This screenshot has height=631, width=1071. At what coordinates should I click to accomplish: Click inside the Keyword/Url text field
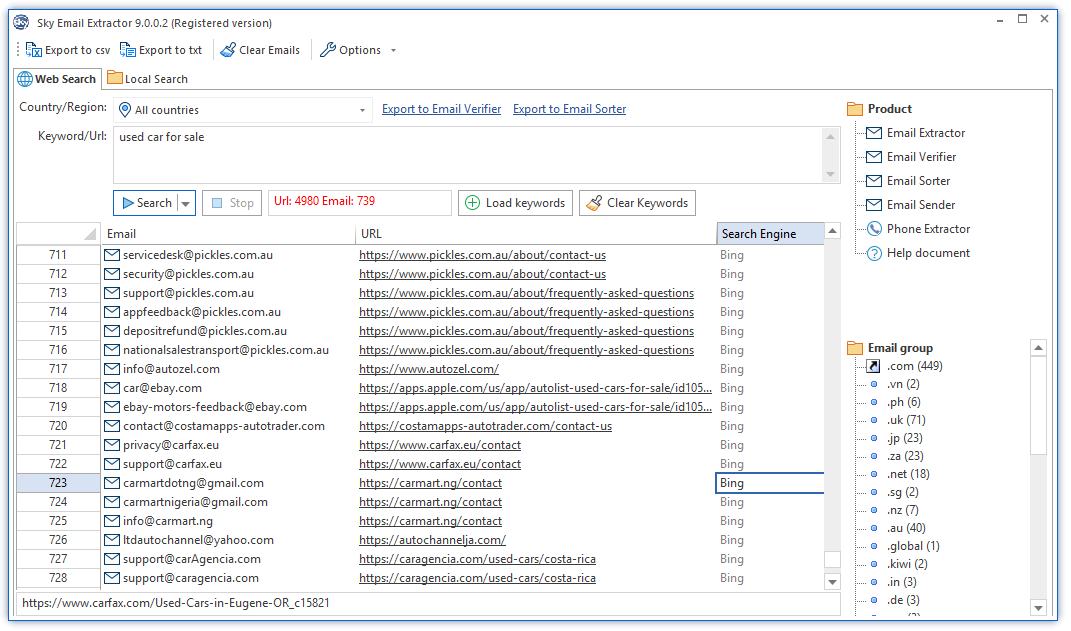click(x=470, y=155)
